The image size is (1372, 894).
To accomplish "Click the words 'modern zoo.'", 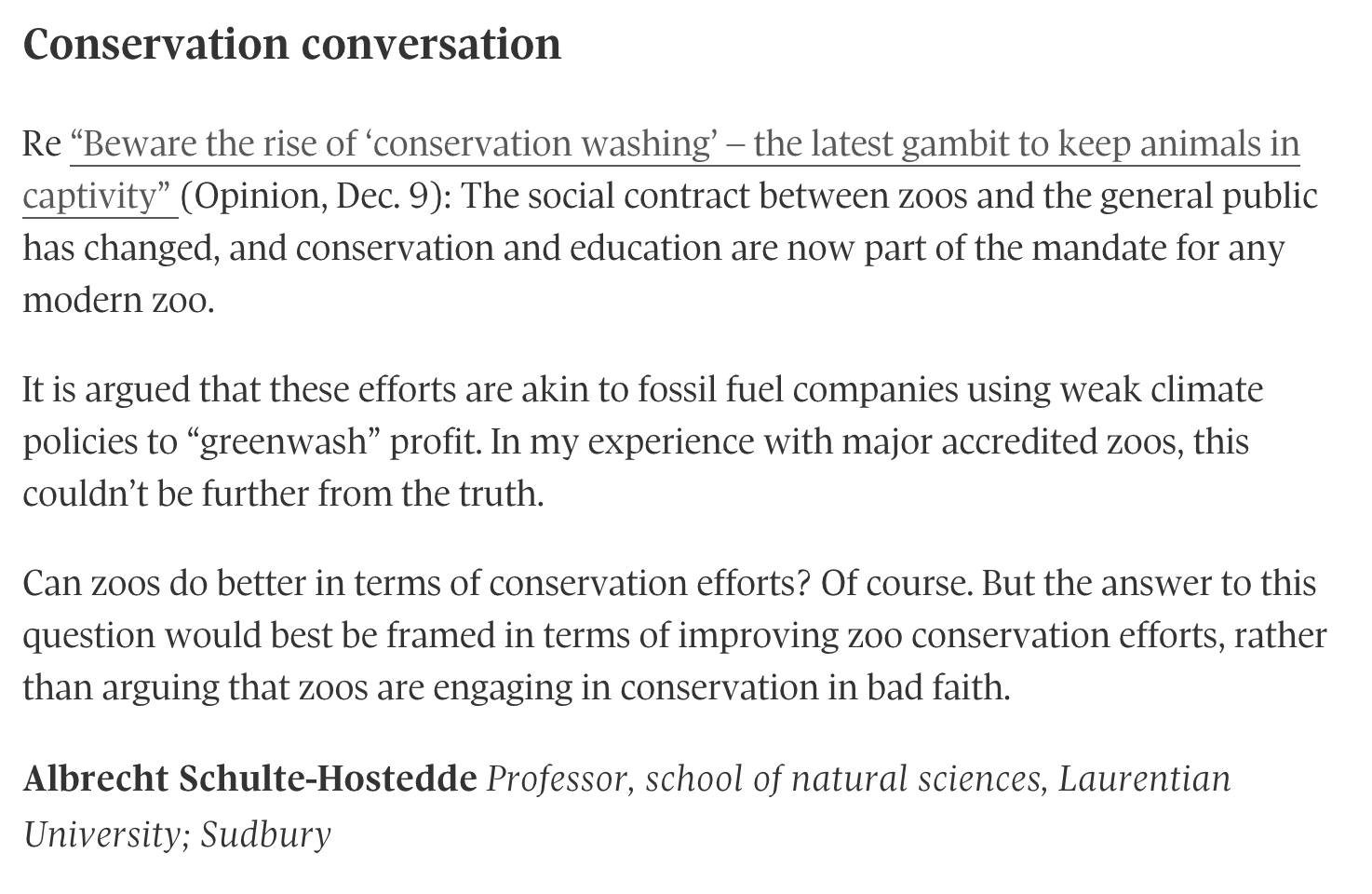I will [x=118, y=300].
